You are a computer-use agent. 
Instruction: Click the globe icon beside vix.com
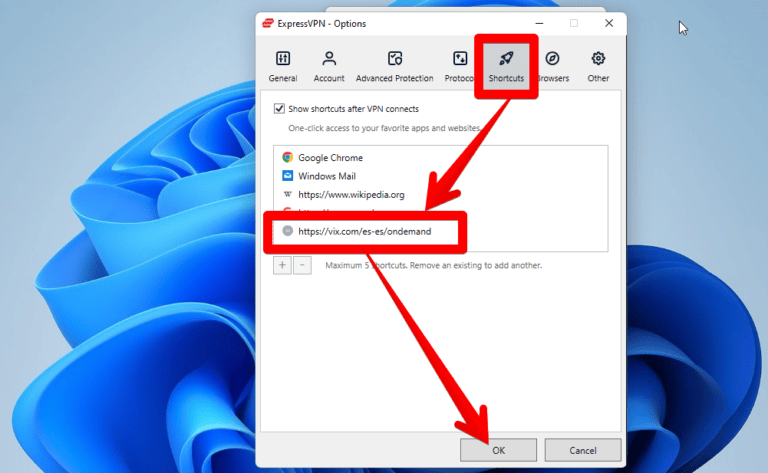click(x=288, y=231)
